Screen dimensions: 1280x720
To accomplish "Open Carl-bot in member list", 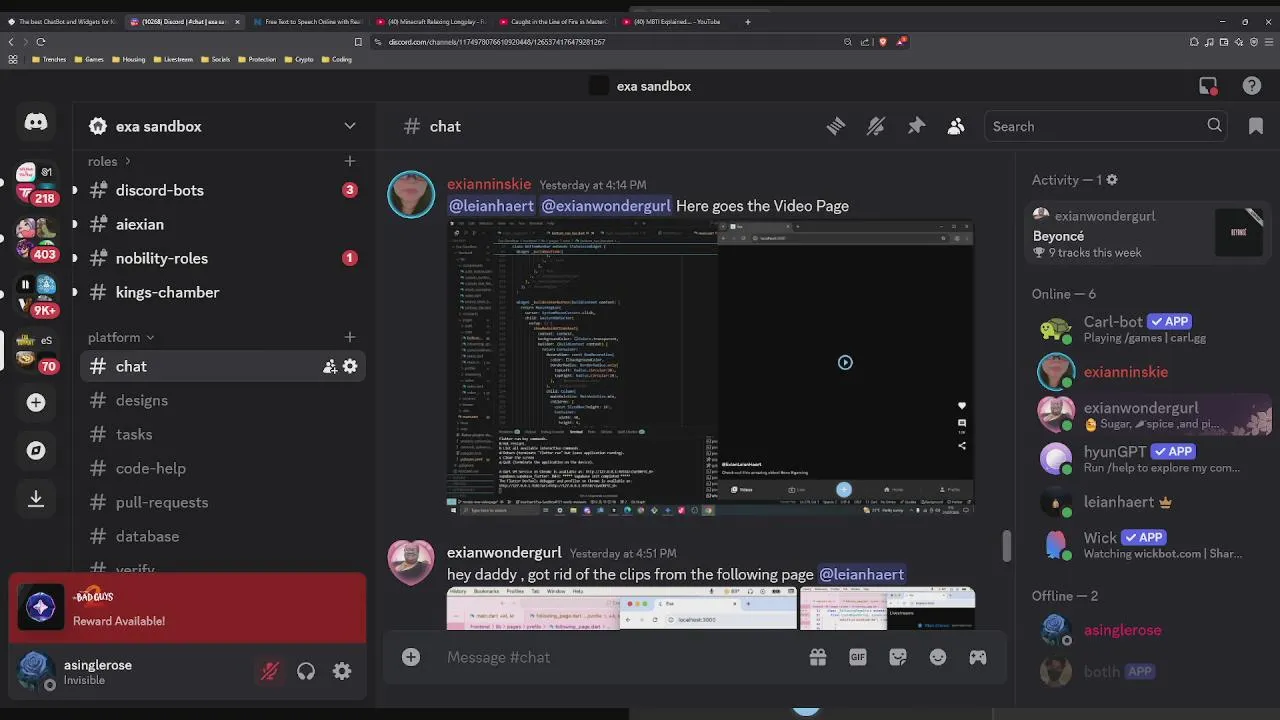I will (1145, 329).
